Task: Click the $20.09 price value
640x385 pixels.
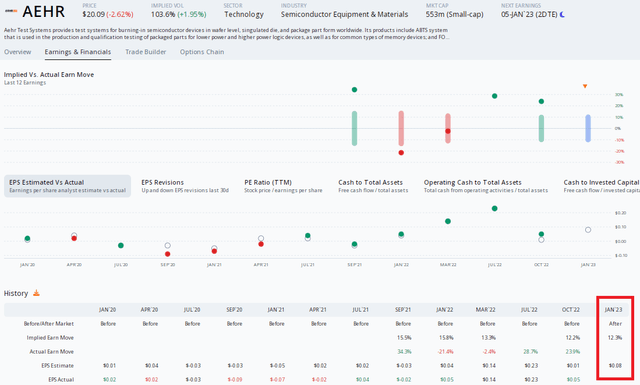Action: [93, 14]
